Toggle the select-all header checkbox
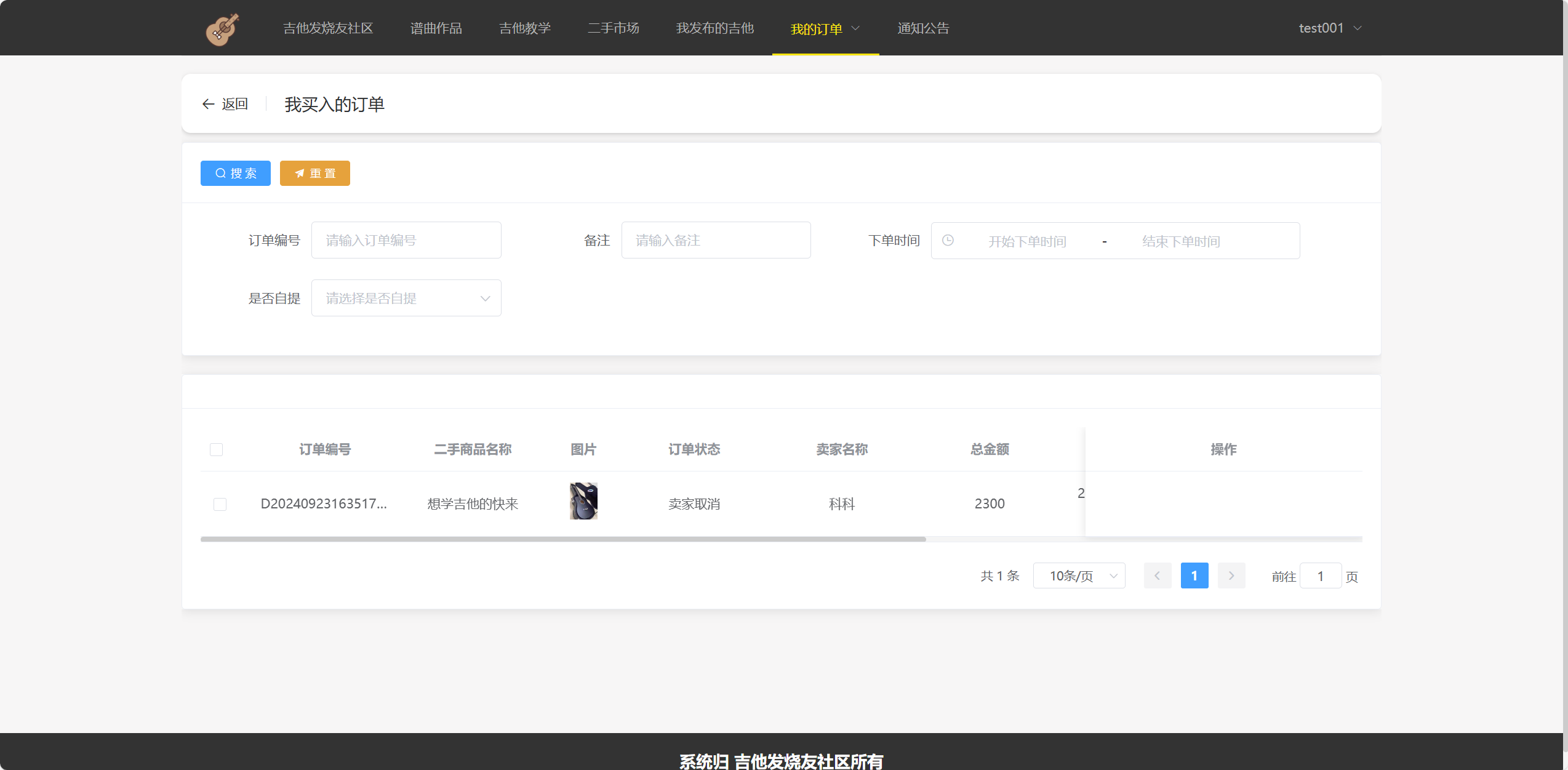The image size is (1568, 770). 216,450
